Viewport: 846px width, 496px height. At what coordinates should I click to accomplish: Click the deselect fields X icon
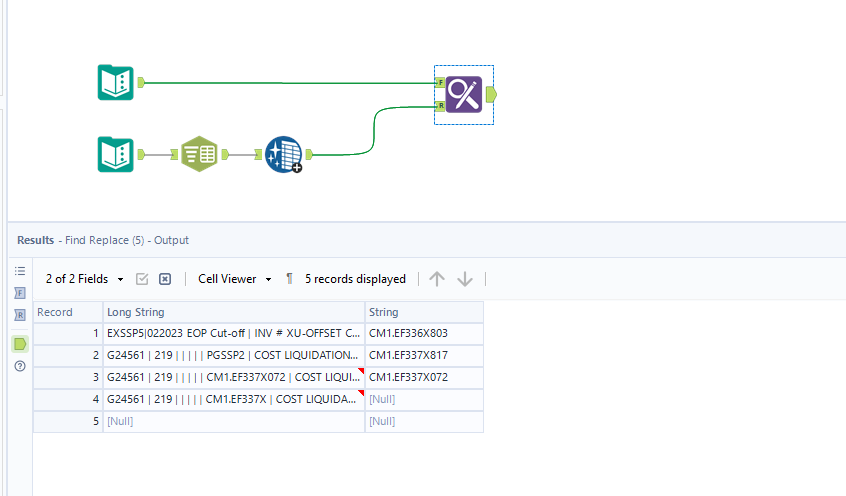165,279
